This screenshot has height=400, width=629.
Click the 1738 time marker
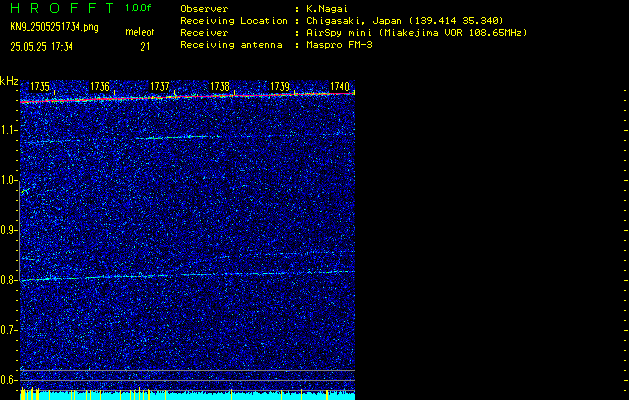(220, 86)
